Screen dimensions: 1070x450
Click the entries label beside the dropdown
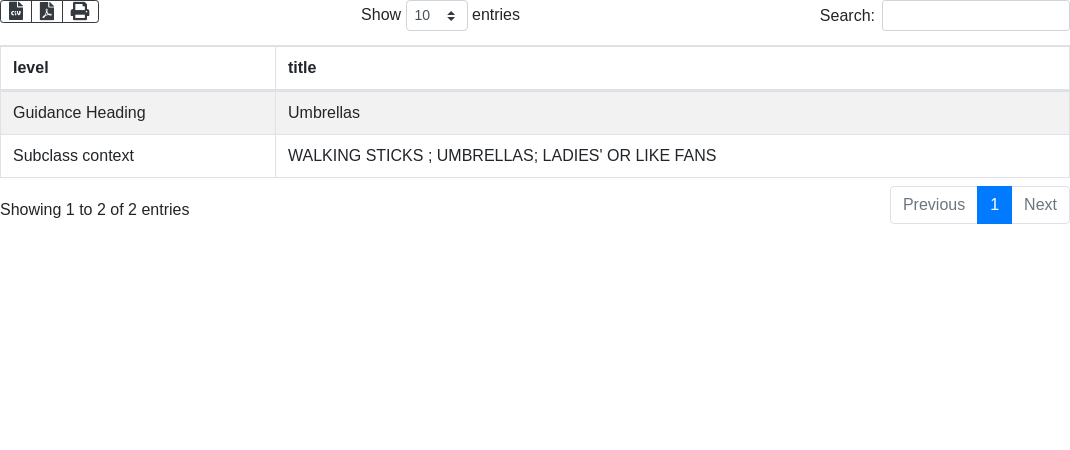pos(496,15)
